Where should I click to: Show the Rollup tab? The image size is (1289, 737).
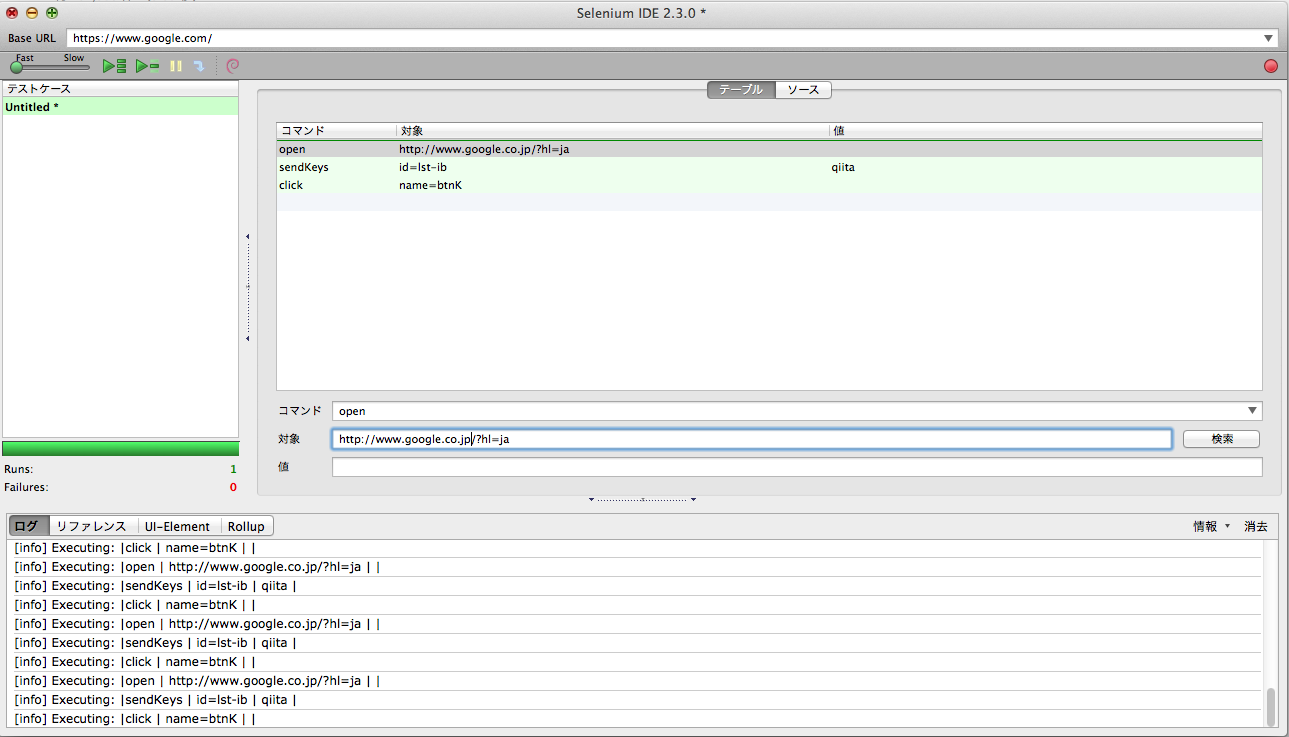pyautogui.click(x=246, y=526)
